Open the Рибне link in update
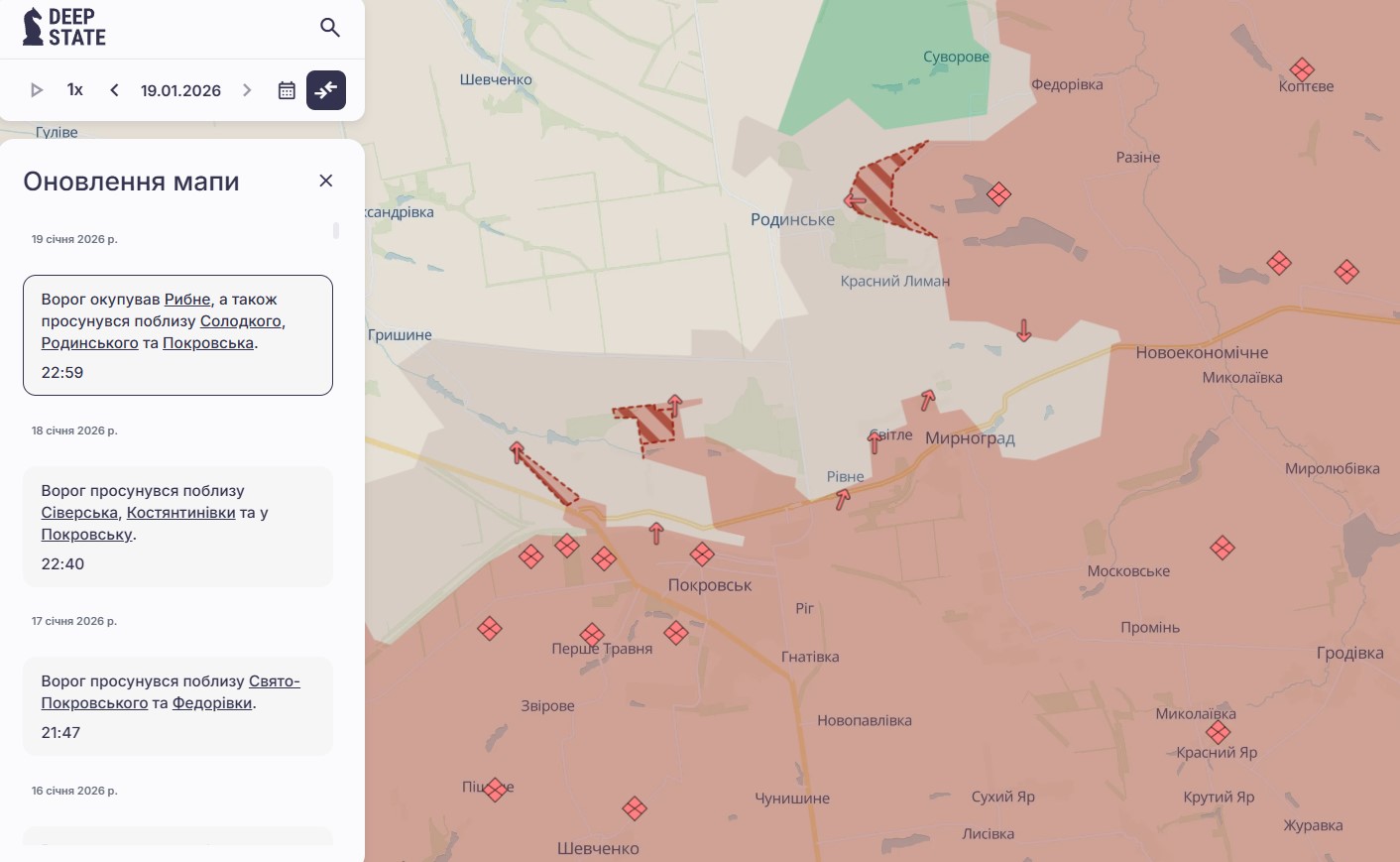 coord(187,300)
